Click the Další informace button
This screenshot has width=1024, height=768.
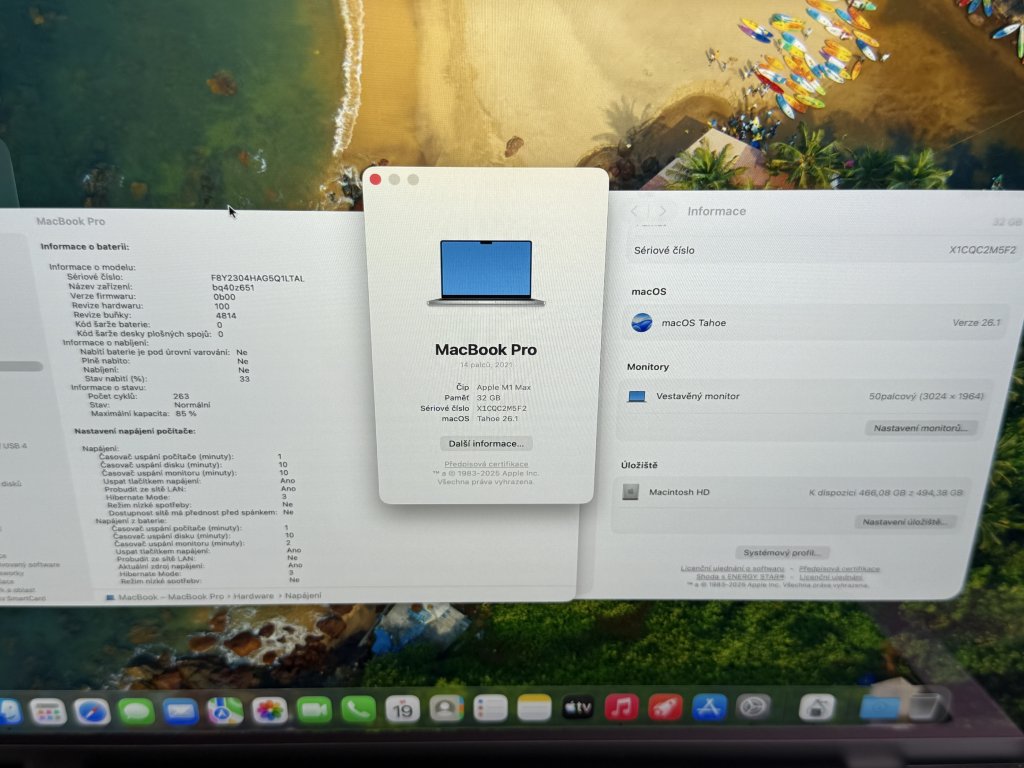[486, 443]
